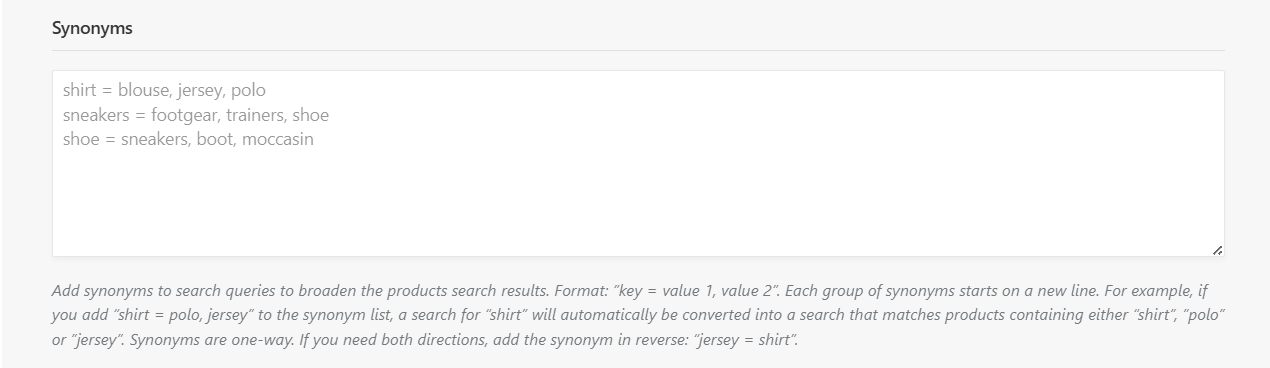Click the word boot in the placeholder
Image resolution: width=1270 pixels, height=368 pixels.
[215, 139]
